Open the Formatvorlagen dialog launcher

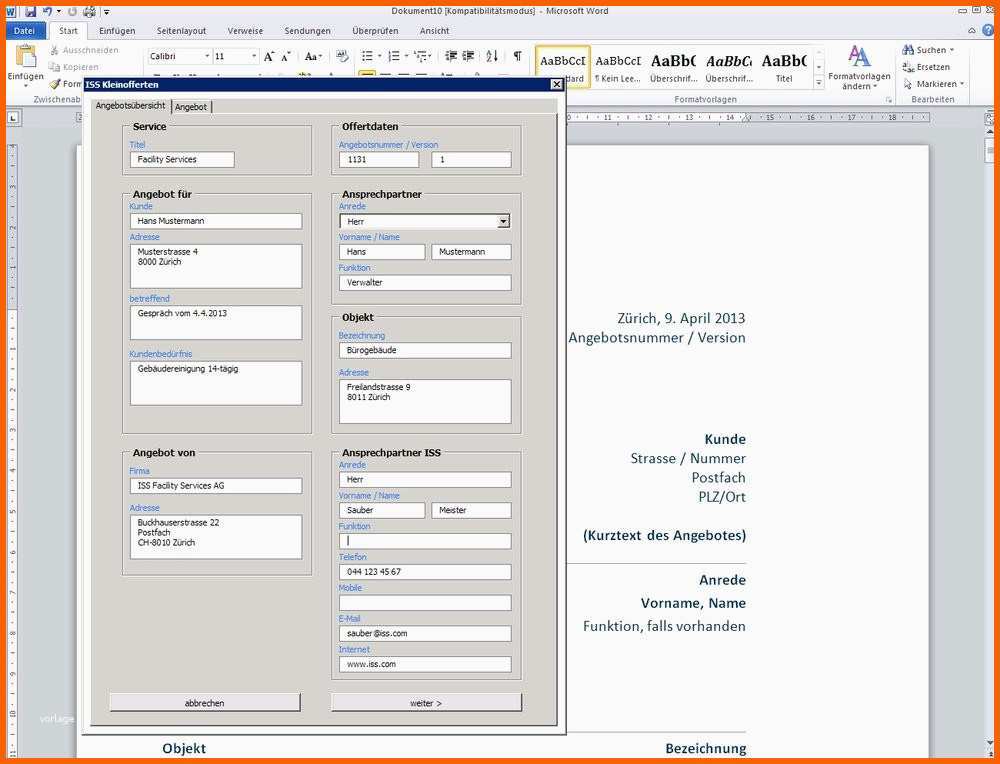(888, 100)
